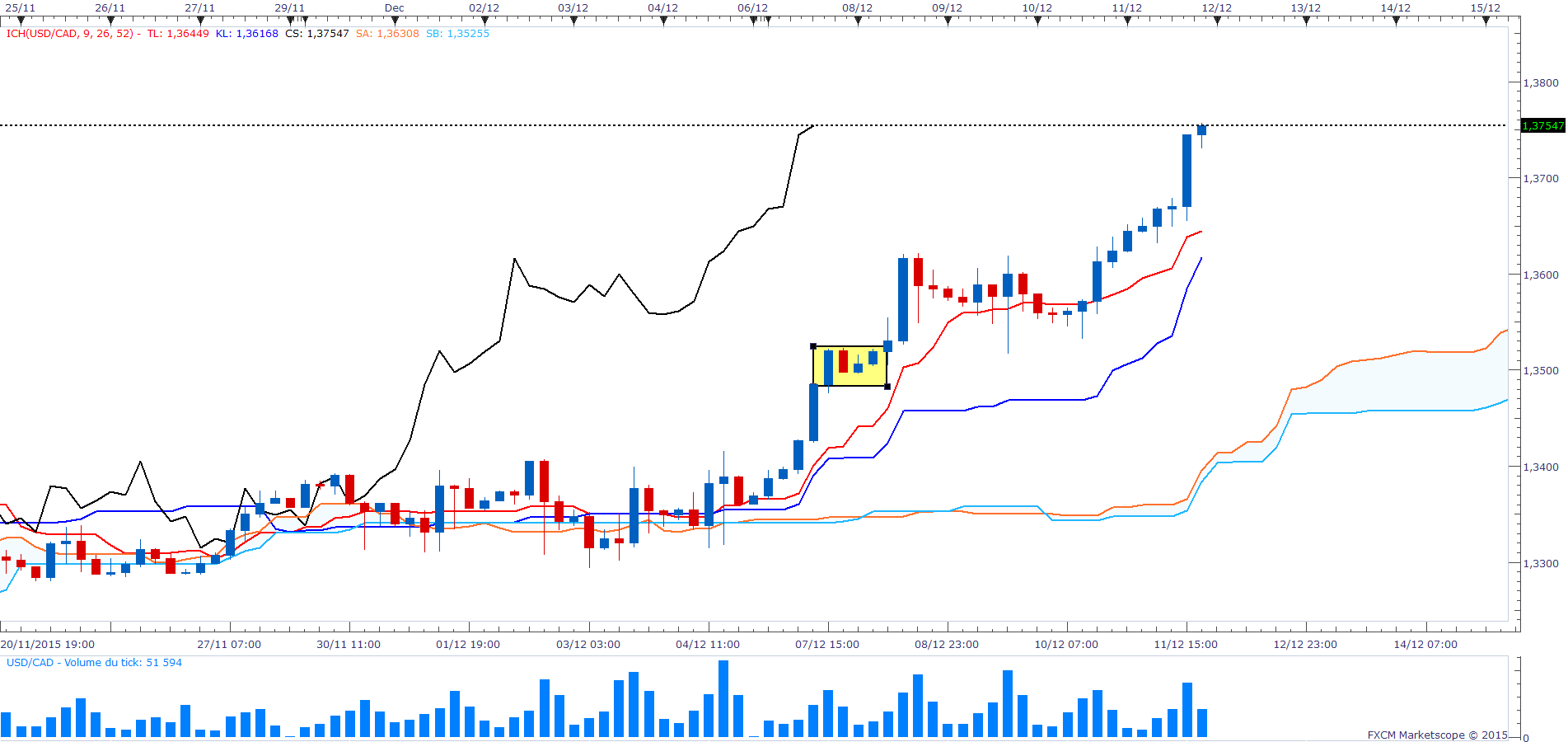Click the CS: 1,37547 value

point(317,34)
